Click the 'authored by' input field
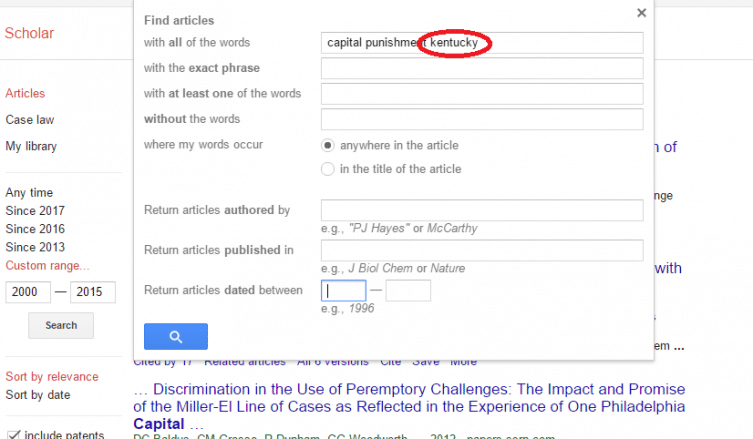The height and width of the screenshot is (439, 753). (482, 210)
